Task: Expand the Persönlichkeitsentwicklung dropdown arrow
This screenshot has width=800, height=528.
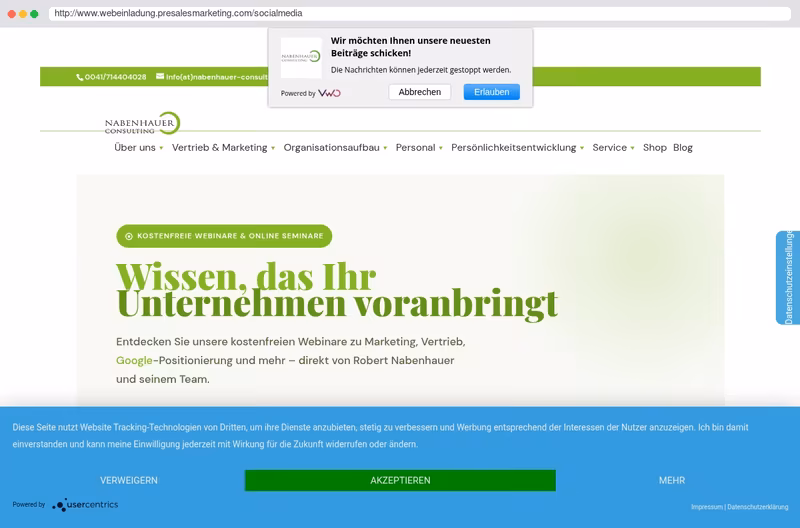Action: [582, 148]
